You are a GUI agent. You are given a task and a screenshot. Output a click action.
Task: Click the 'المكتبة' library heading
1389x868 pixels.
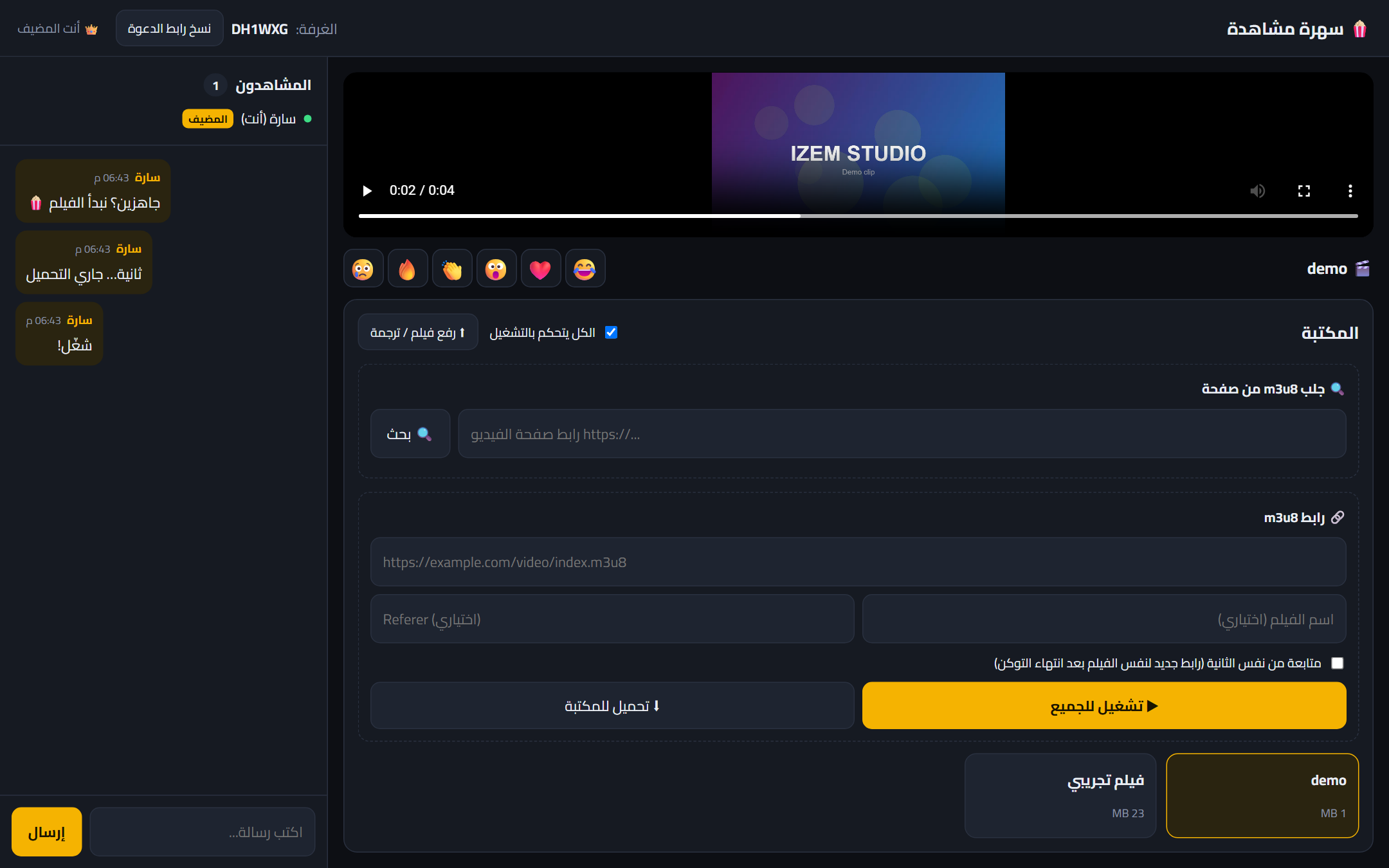click(x=1330, y=332)
